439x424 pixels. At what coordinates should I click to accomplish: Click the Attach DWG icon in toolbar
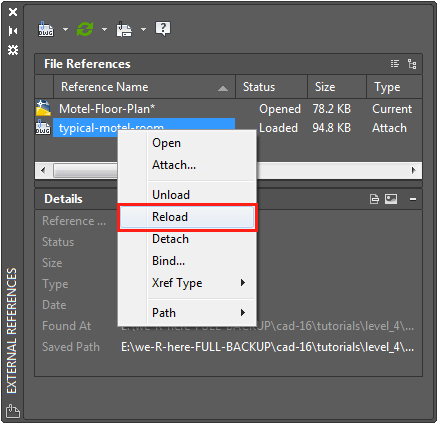coord(46,29)
